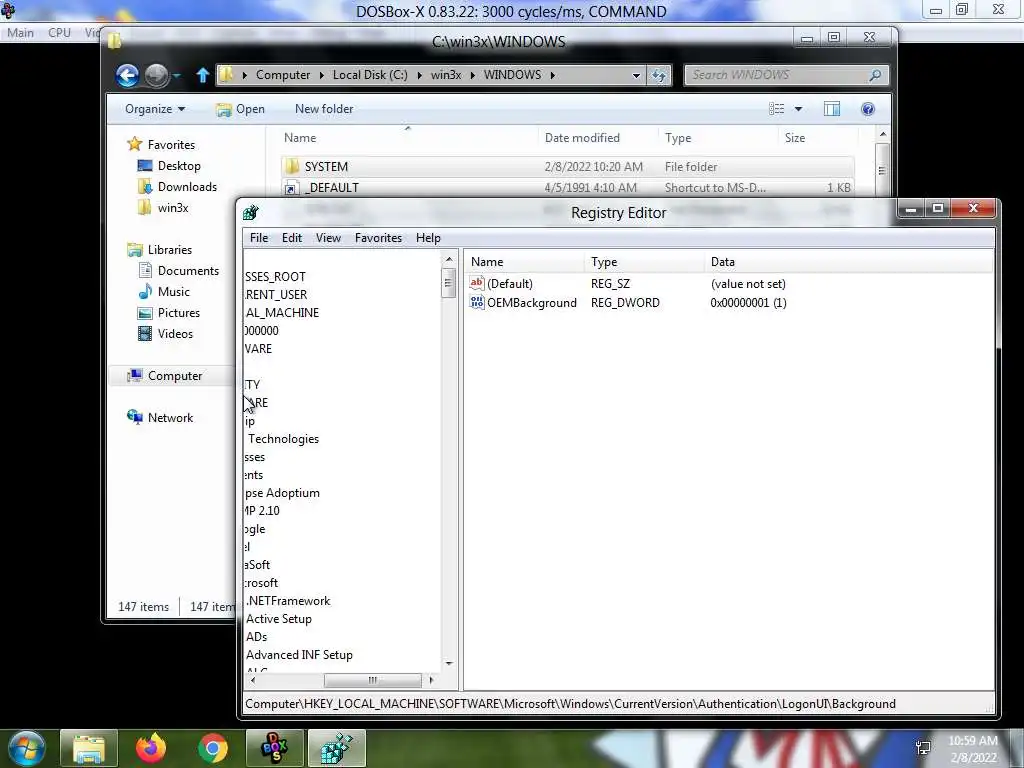Select Videos library
This screenshot has height=768, width=1024.
(x=166, y=334)
